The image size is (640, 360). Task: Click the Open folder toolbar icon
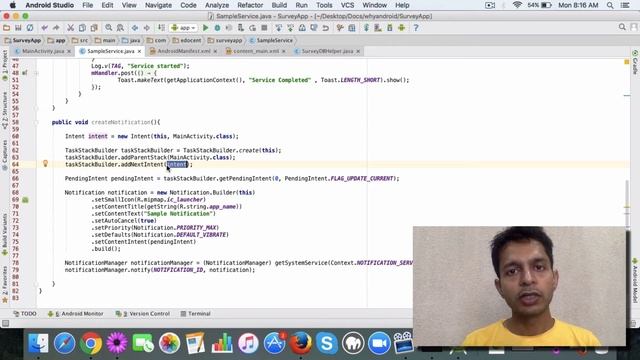click(7, 28)
